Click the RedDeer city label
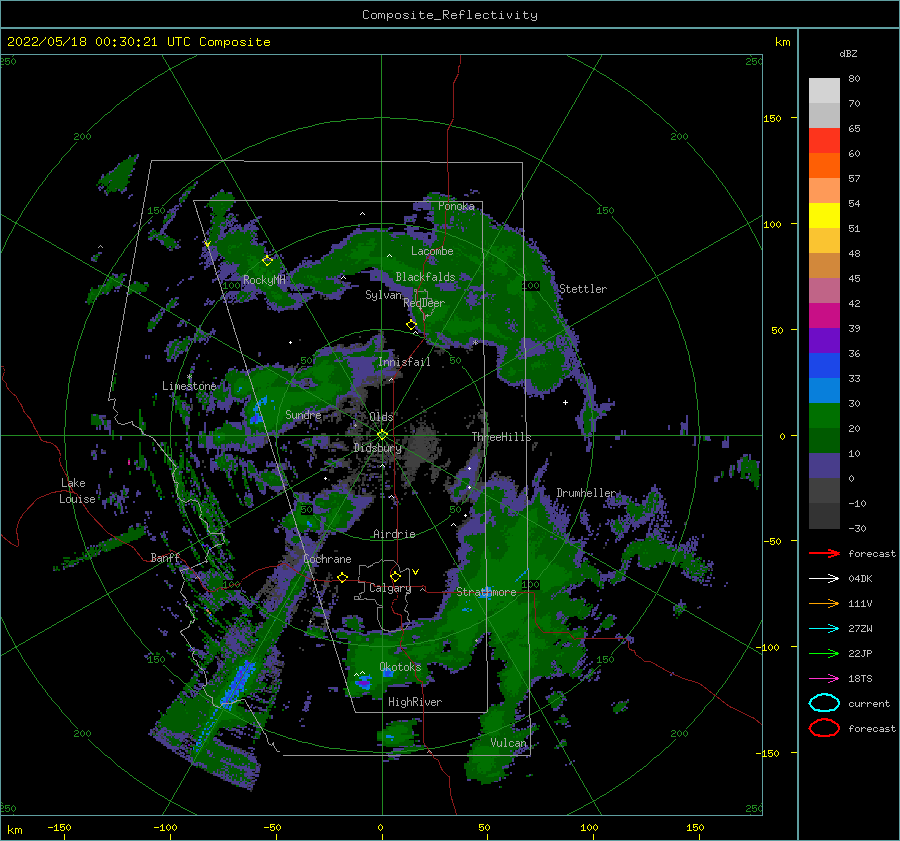 [x=424, y=303]
